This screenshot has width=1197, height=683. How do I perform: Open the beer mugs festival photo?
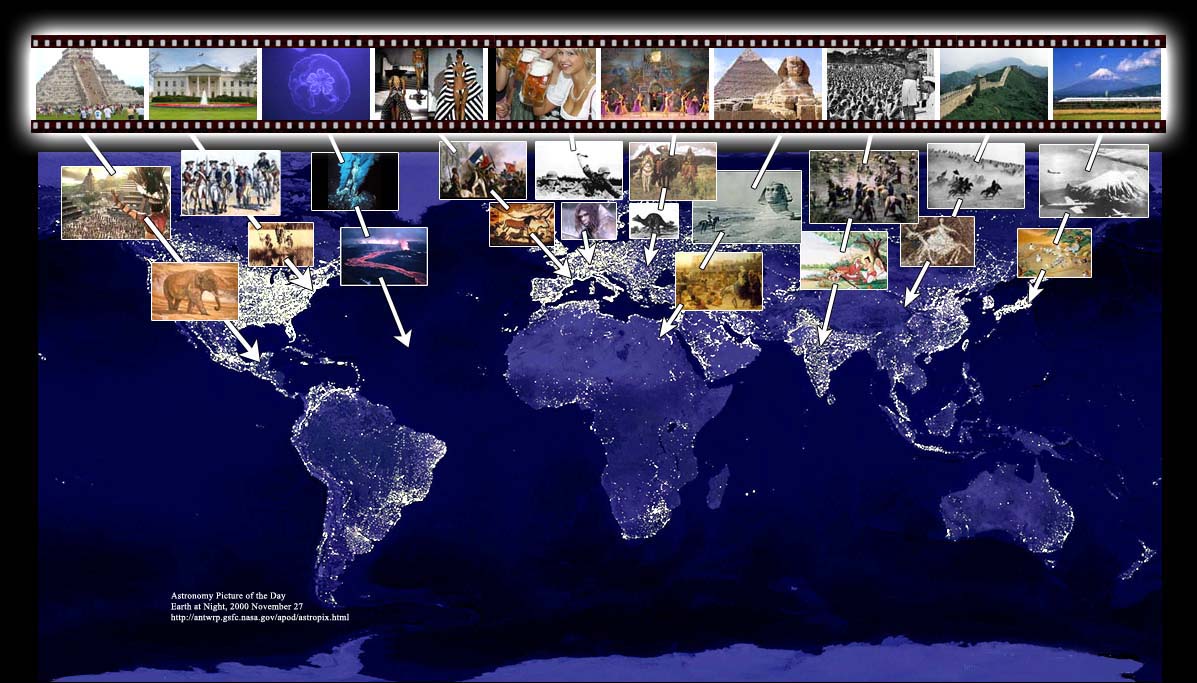coord(546,83)
